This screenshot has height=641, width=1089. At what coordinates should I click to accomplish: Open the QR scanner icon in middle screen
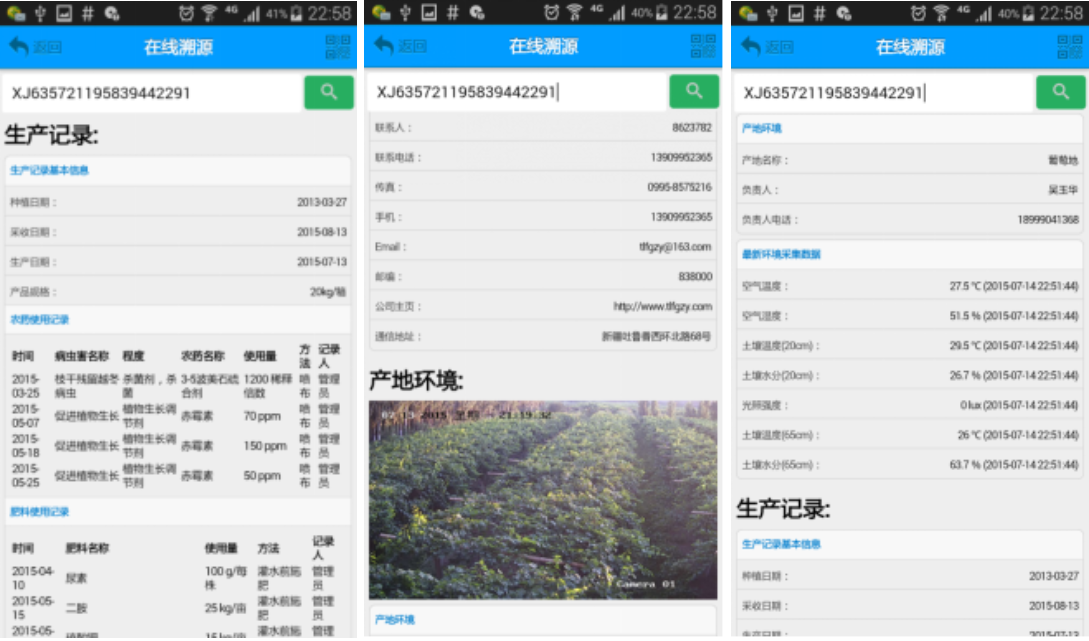[x=704, y=47]
